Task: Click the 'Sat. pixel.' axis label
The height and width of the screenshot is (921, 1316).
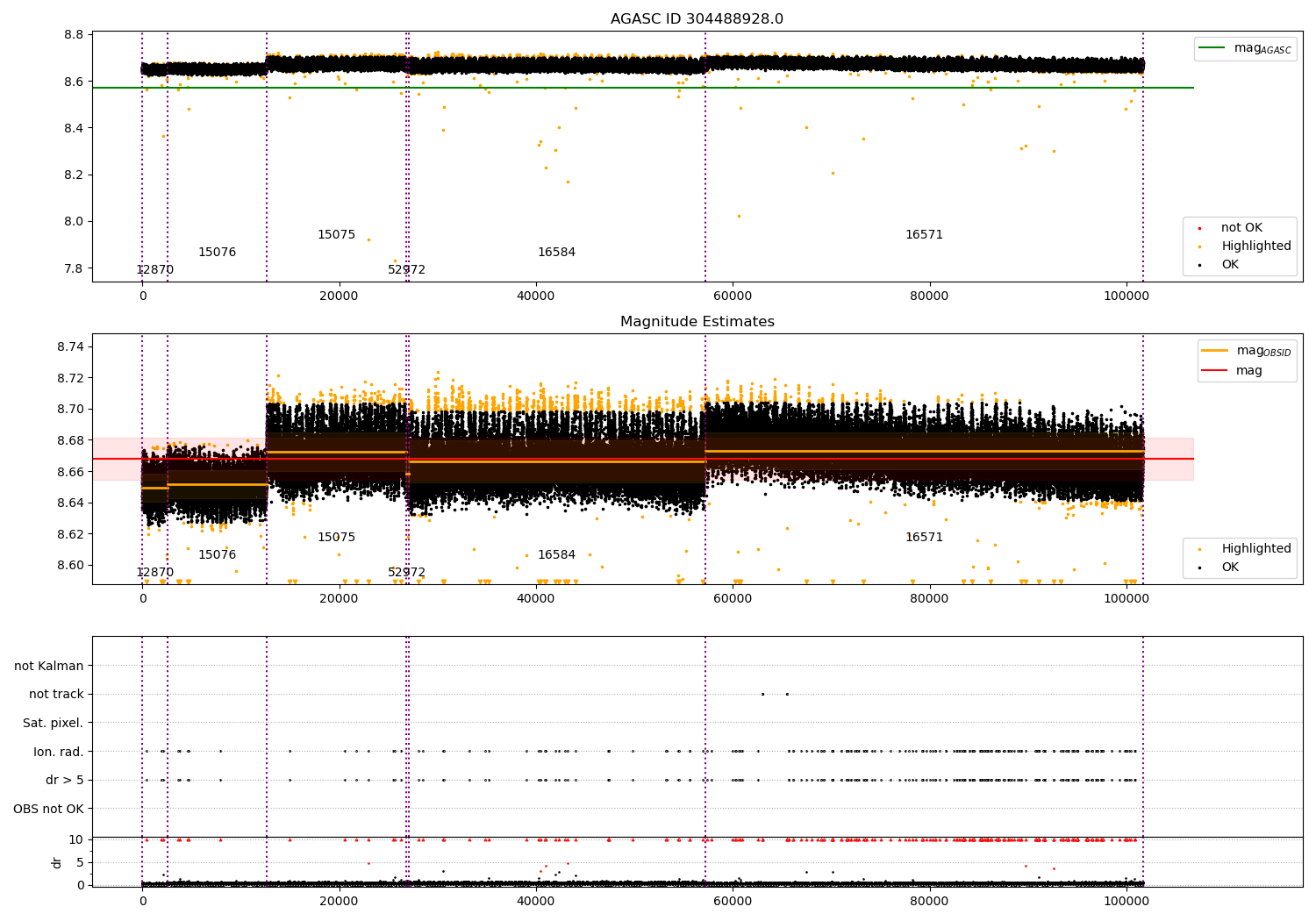Action: 53,723
